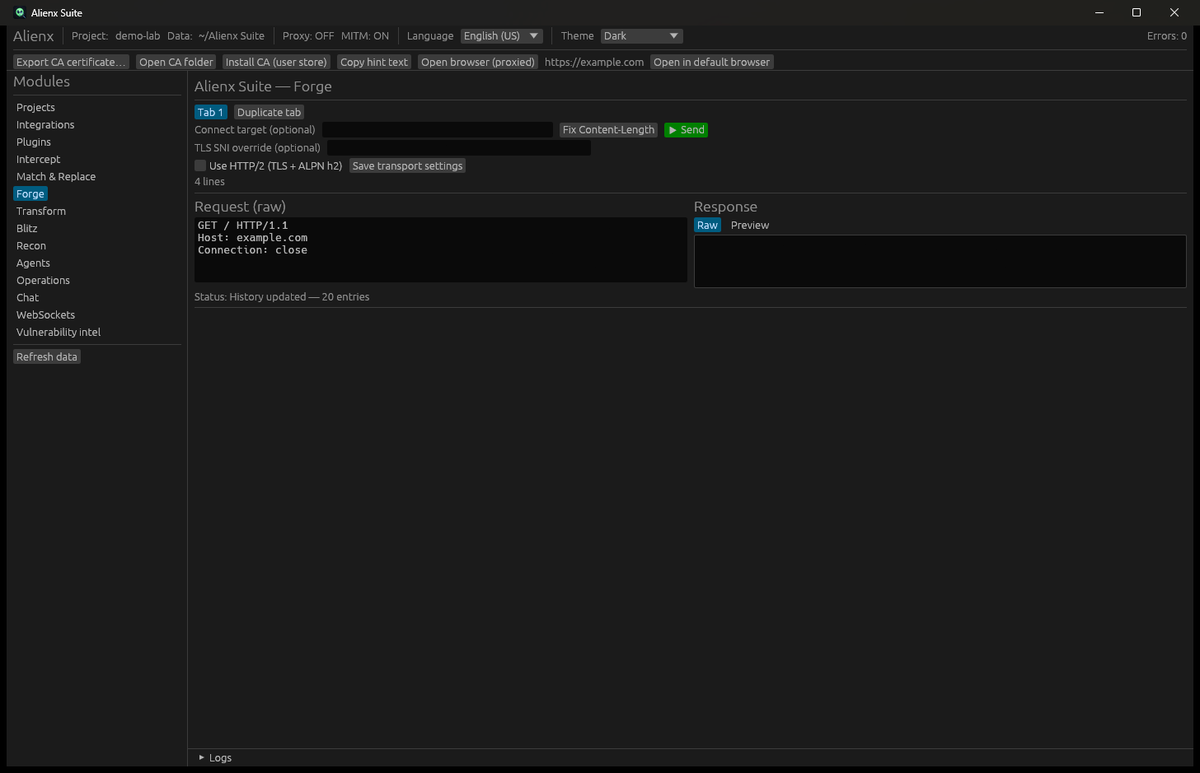Click the Alienx Suite app icon in title bar
Viewport: 1200px width, 773px height.
coord(20,13)
